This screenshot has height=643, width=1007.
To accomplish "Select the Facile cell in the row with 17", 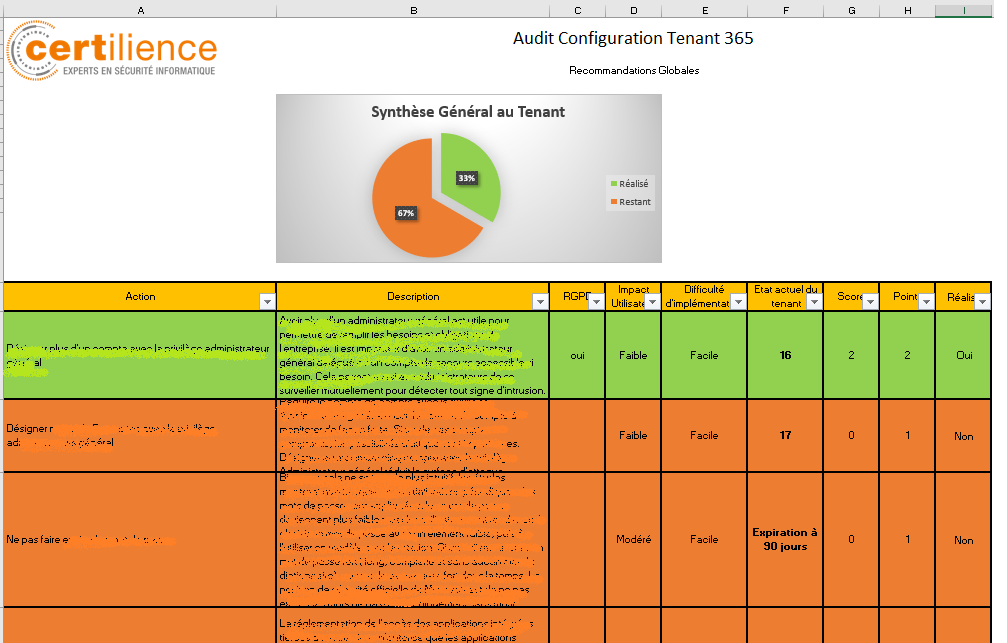I will [x=704, y=436].
